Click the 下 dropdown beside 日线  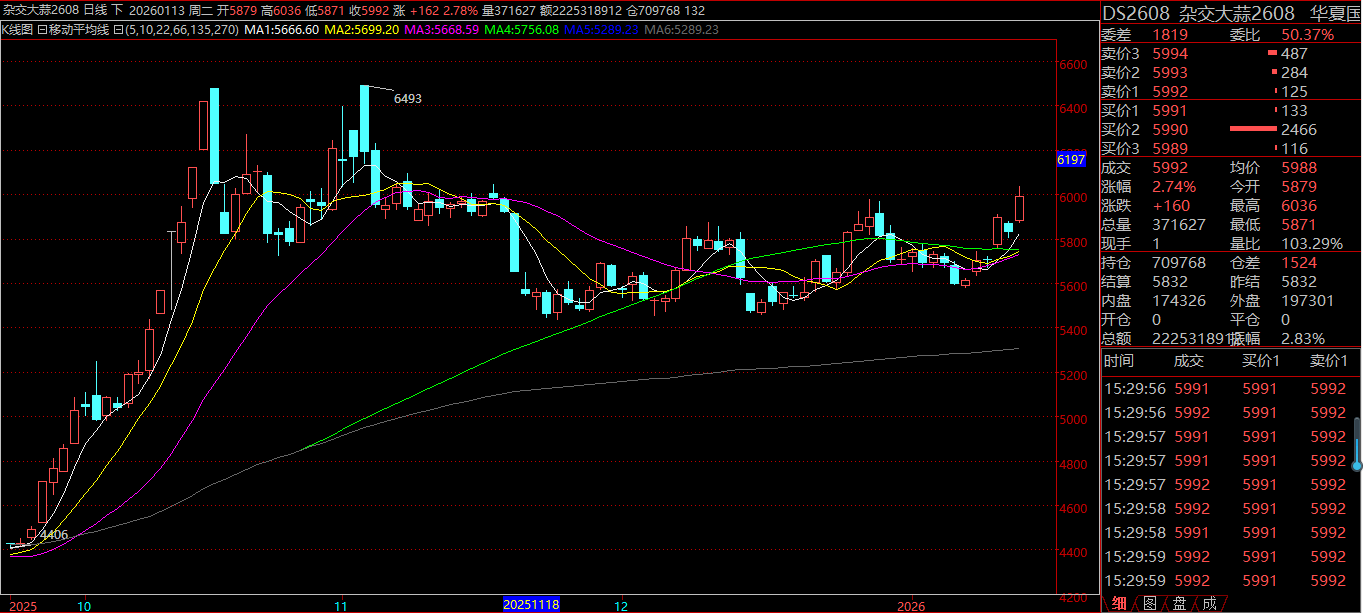118,10
